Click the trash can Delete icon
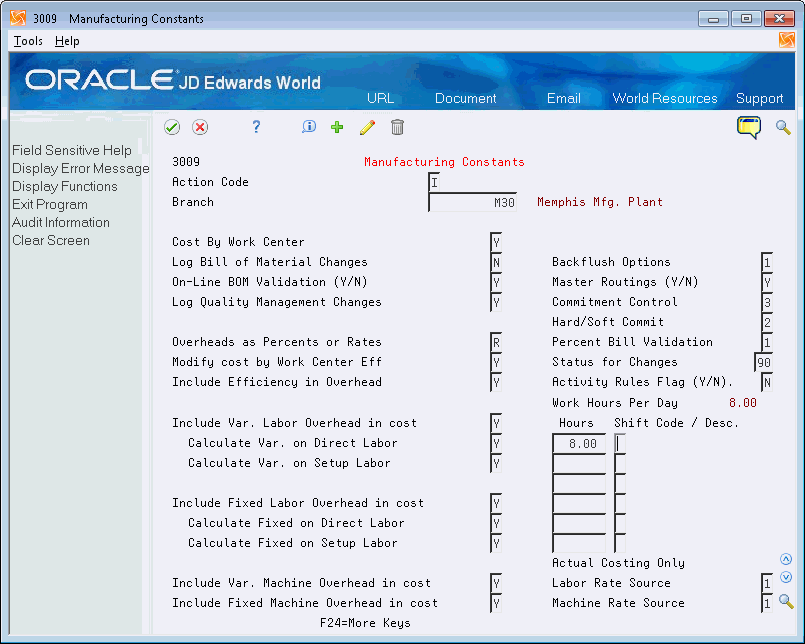Viewport: 805px width, 644px height. [397, 127]
